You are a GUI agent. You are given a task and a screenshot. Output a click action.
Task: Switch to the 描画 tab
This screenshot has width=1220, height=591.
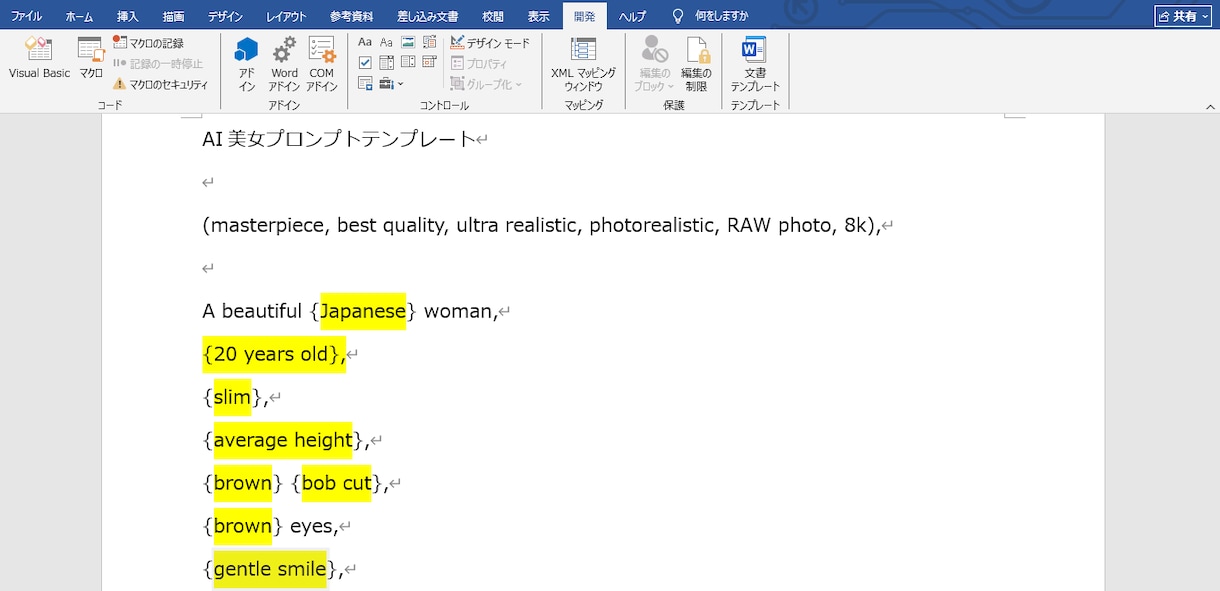(173, 16)
